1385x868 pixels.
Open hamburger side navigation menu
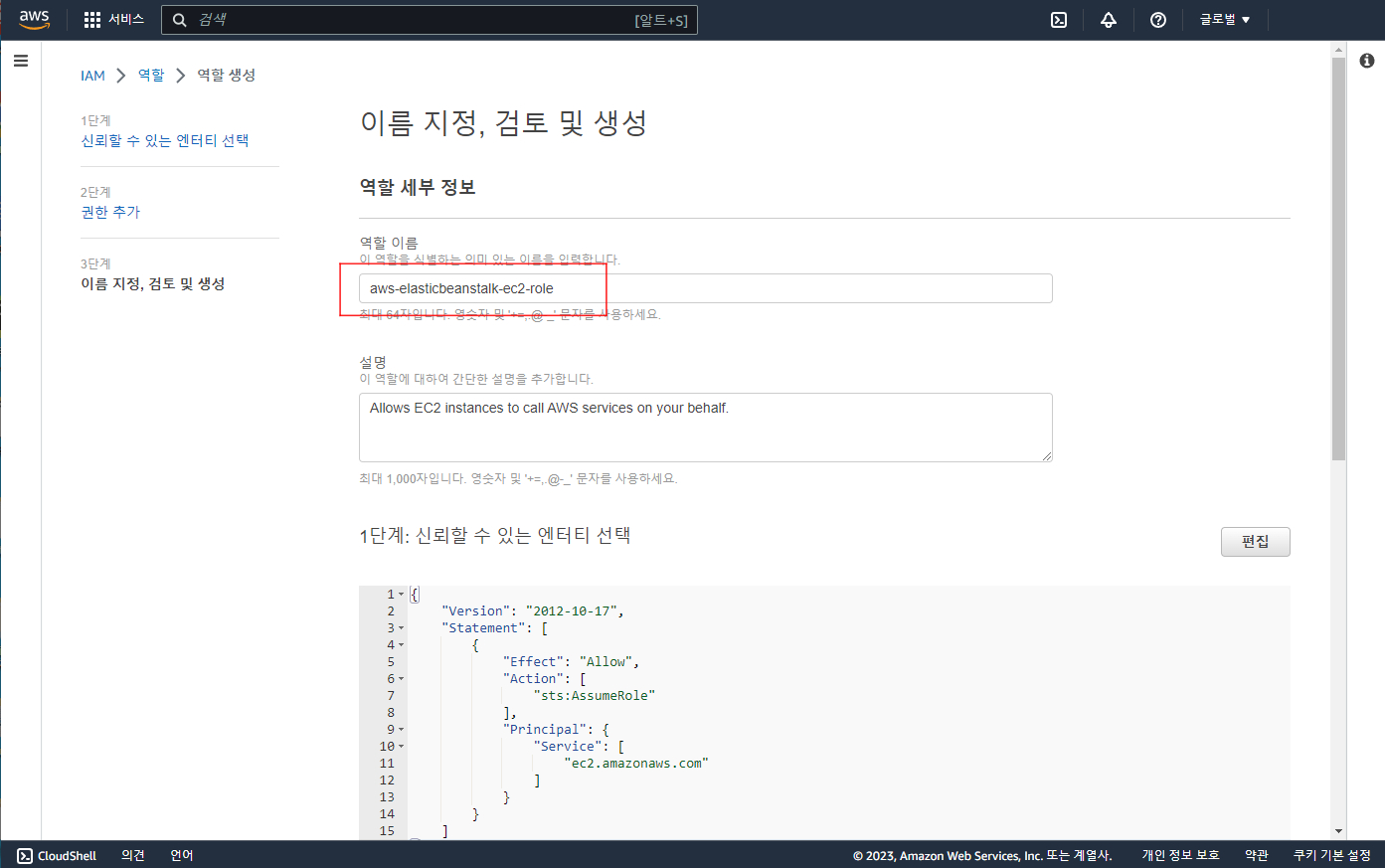point(21,61)
